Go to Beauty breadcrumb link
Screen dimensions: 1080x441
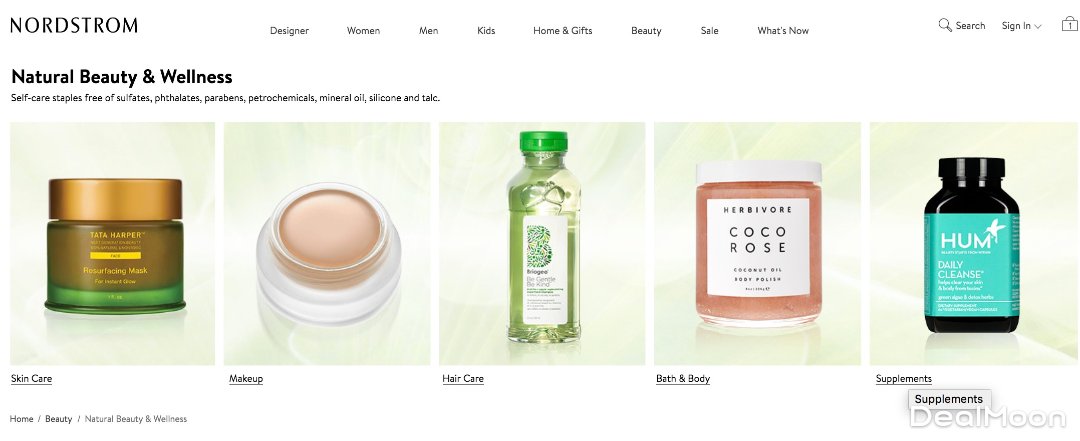(59, 419)
